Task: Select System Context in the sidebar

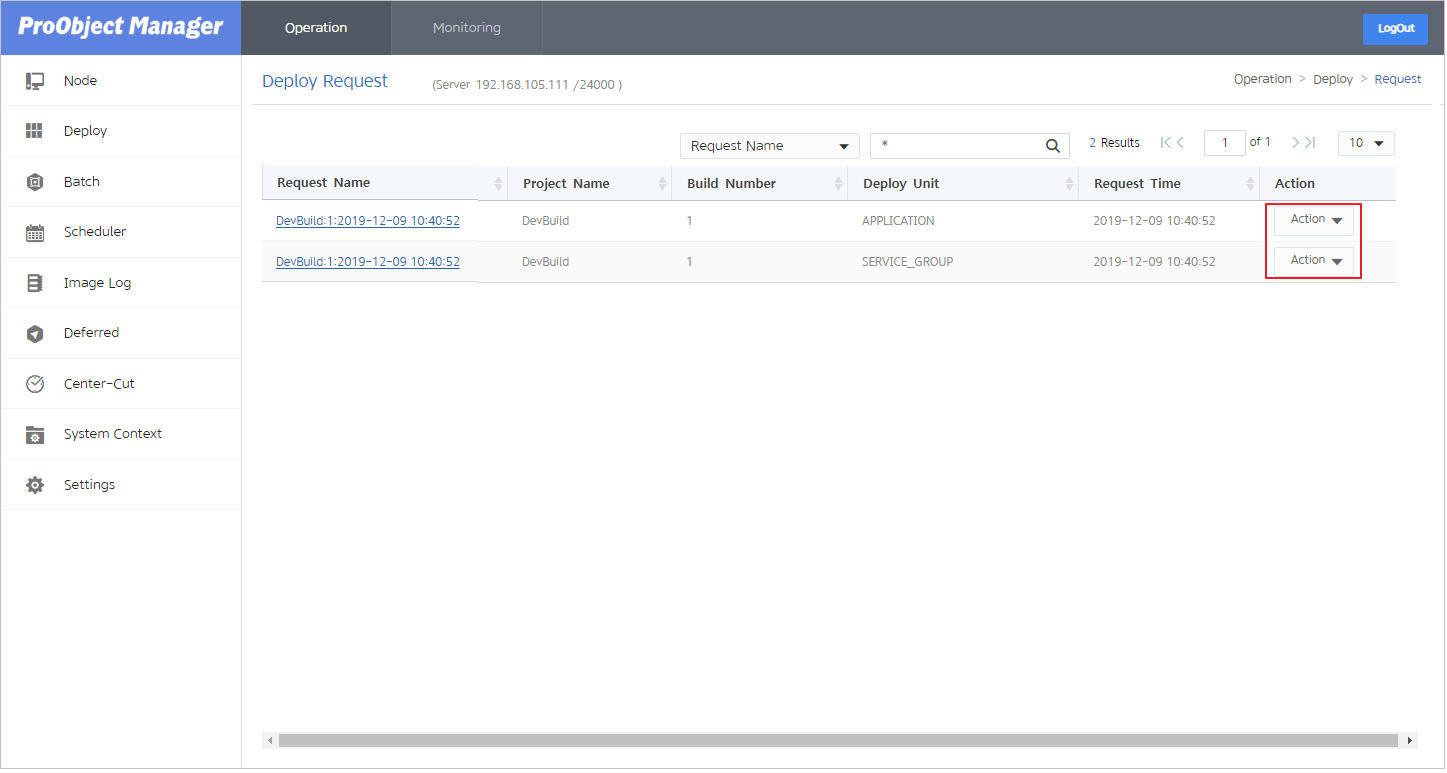Action: pyautogui.click(x=121, y=434)
